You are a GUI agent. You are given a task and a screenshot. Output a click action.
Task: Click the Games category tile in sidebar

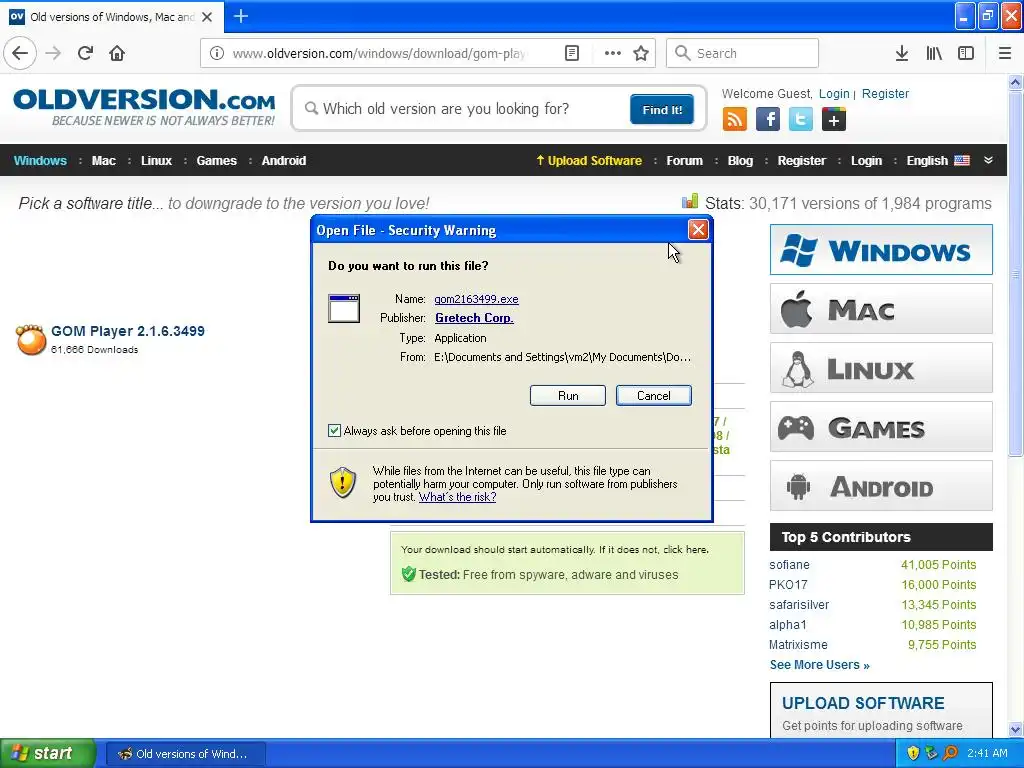pos(881,427)
